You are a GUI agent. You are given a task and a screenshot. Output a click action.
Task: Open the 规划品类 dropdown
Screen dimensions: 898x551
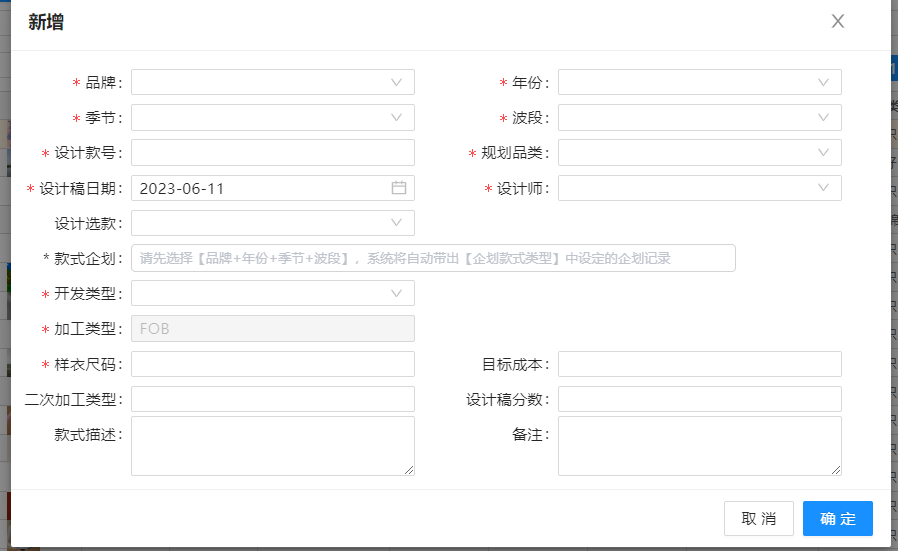point(699,153)
